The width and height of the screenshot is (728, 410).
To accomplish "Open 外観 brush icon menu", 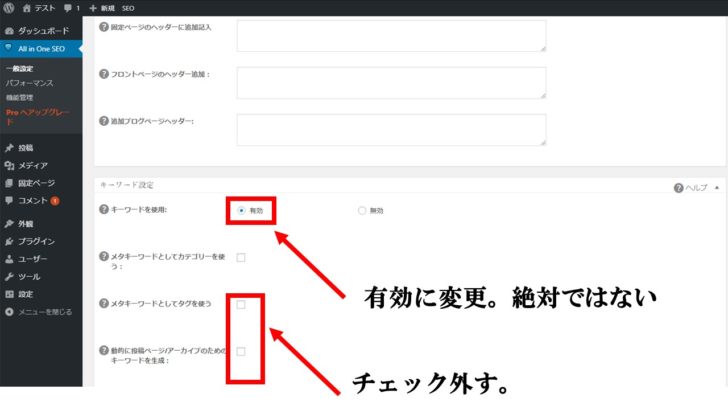I will 9,224.
